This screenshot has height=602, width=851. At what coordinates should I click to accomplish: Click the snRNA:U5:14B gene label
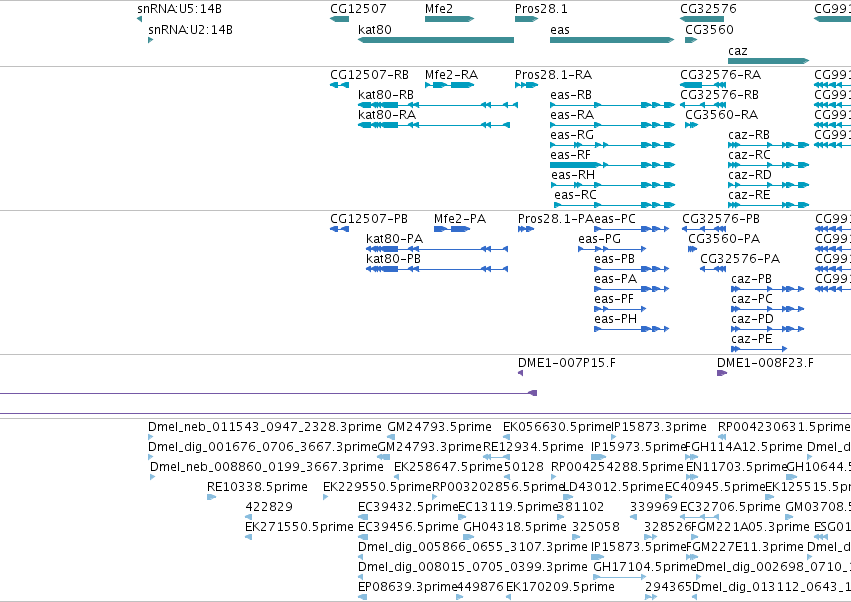click(179, 9)
